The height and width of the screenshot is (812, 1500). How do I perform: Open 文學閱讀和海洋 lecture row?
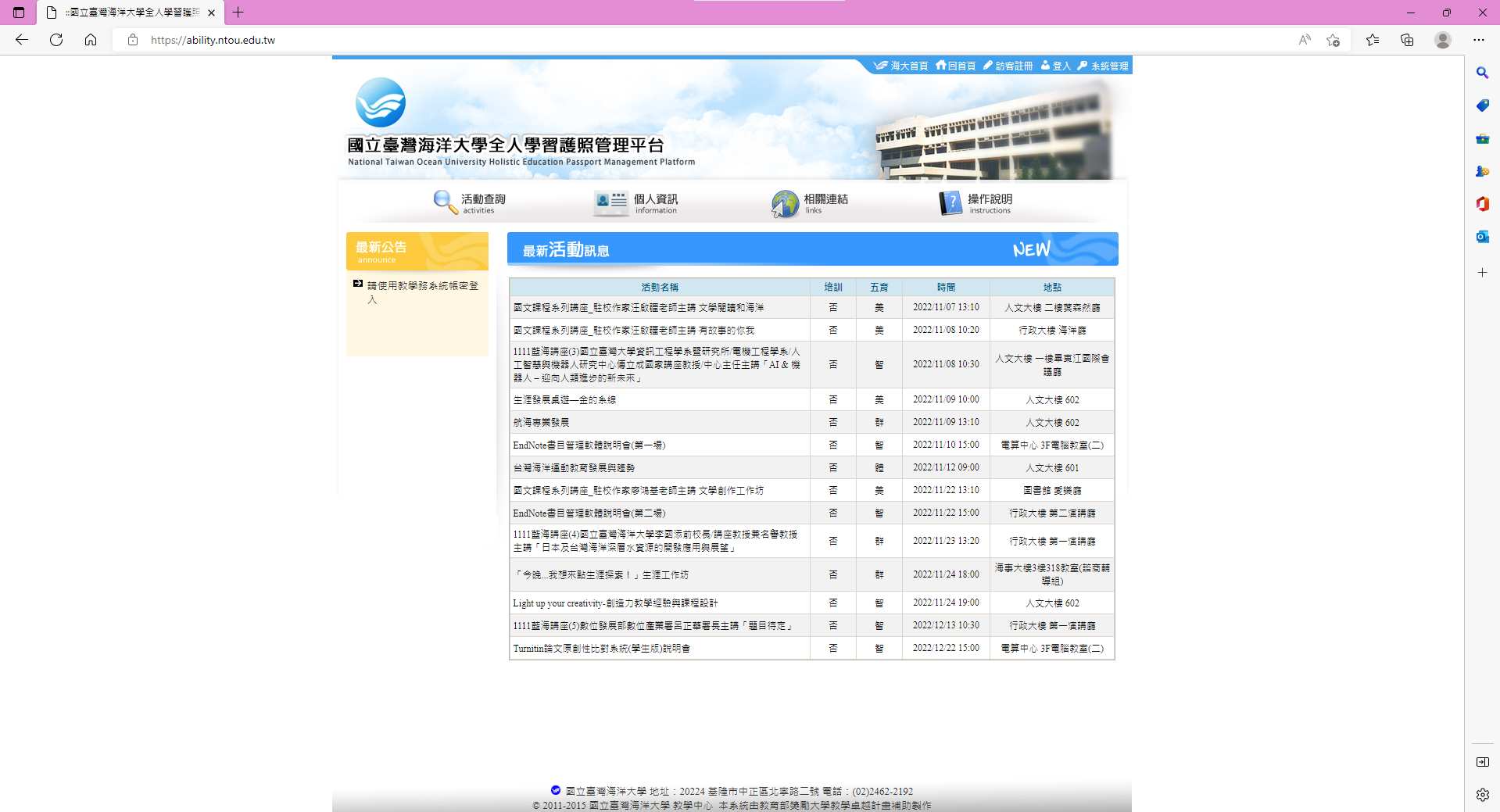point(639,307)
